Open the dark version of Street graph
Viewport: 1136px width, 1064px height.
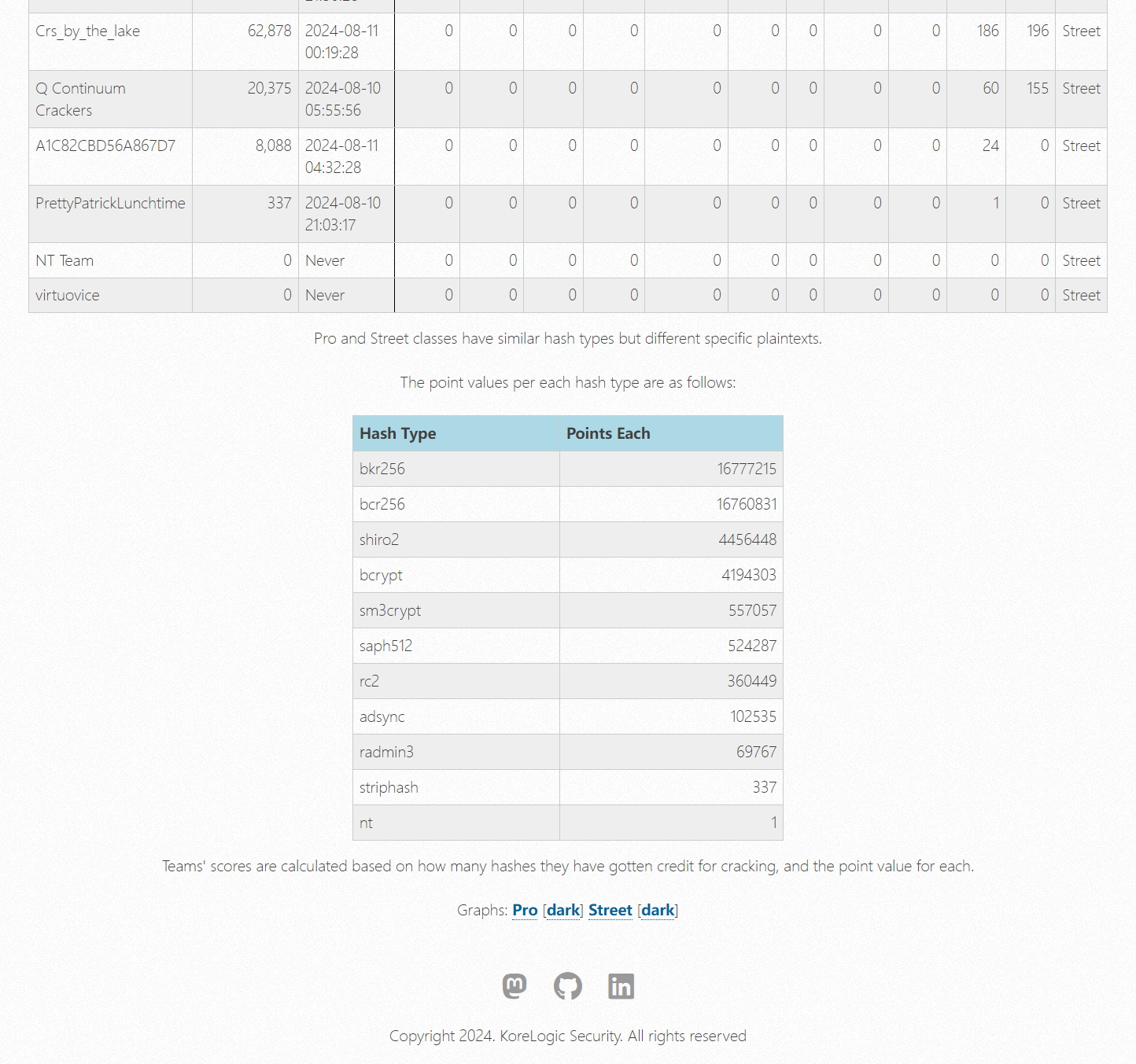pos(658,910)
